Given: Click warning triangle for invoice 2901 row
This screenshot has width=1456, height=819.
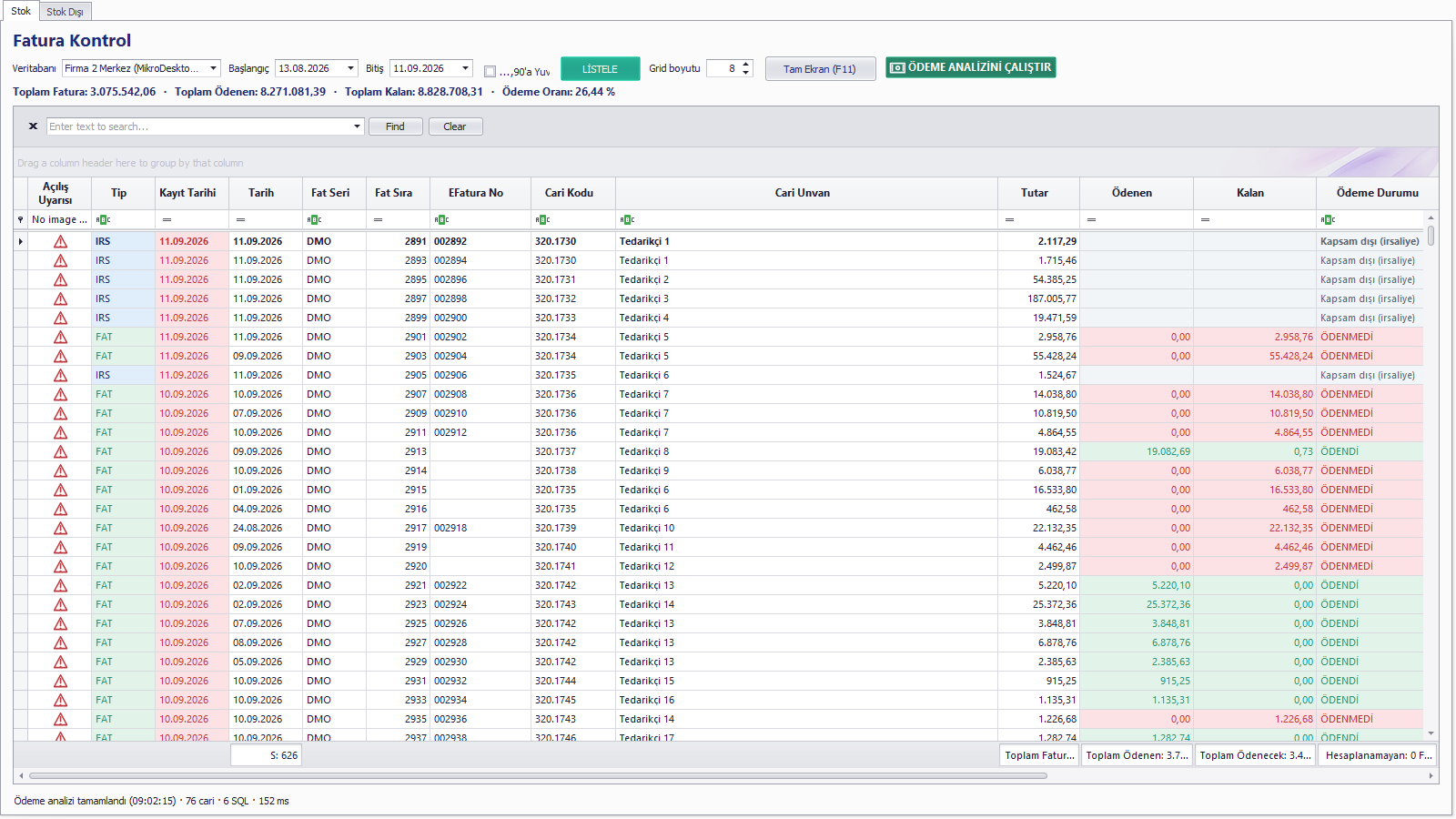Looking at the screenshot, I should pos(60,338).
